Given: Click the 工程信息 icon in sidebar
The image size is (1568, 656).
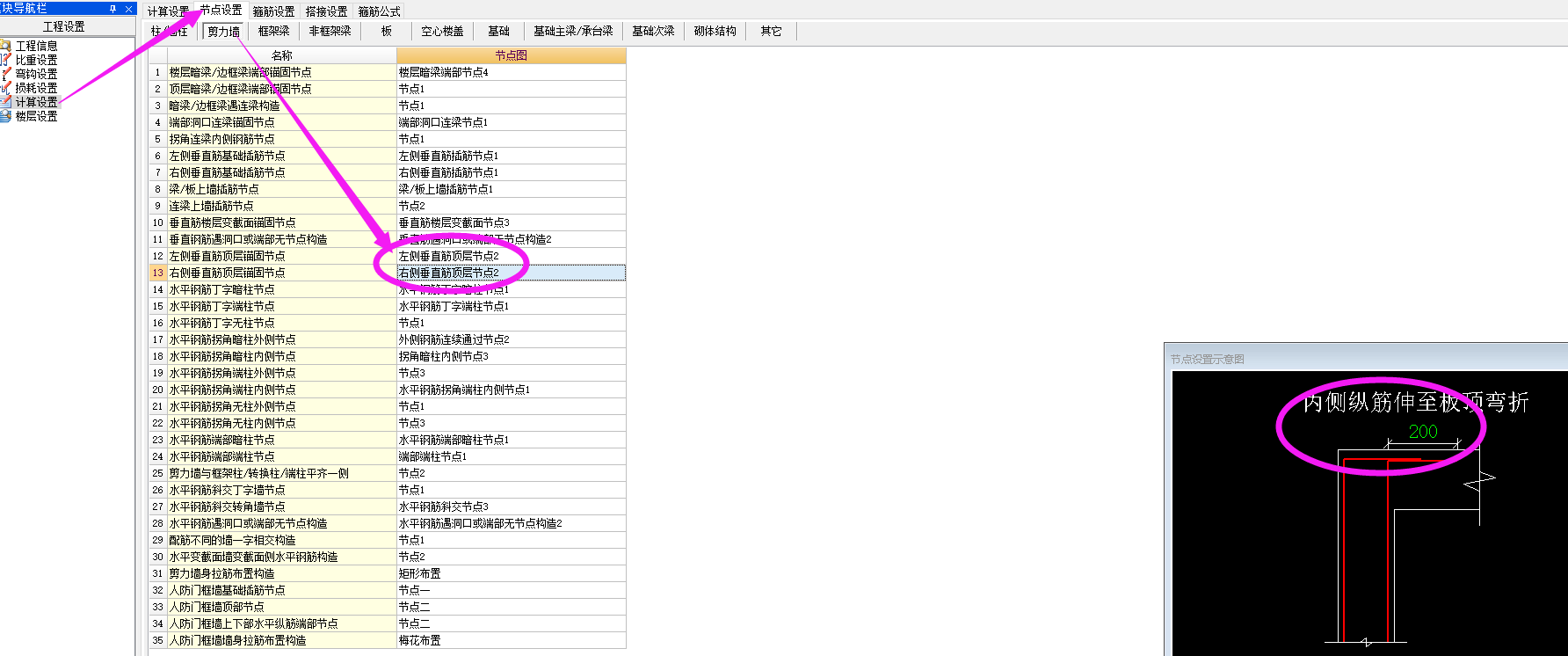Looking at the screenshot, I should [x=5, y=46].
